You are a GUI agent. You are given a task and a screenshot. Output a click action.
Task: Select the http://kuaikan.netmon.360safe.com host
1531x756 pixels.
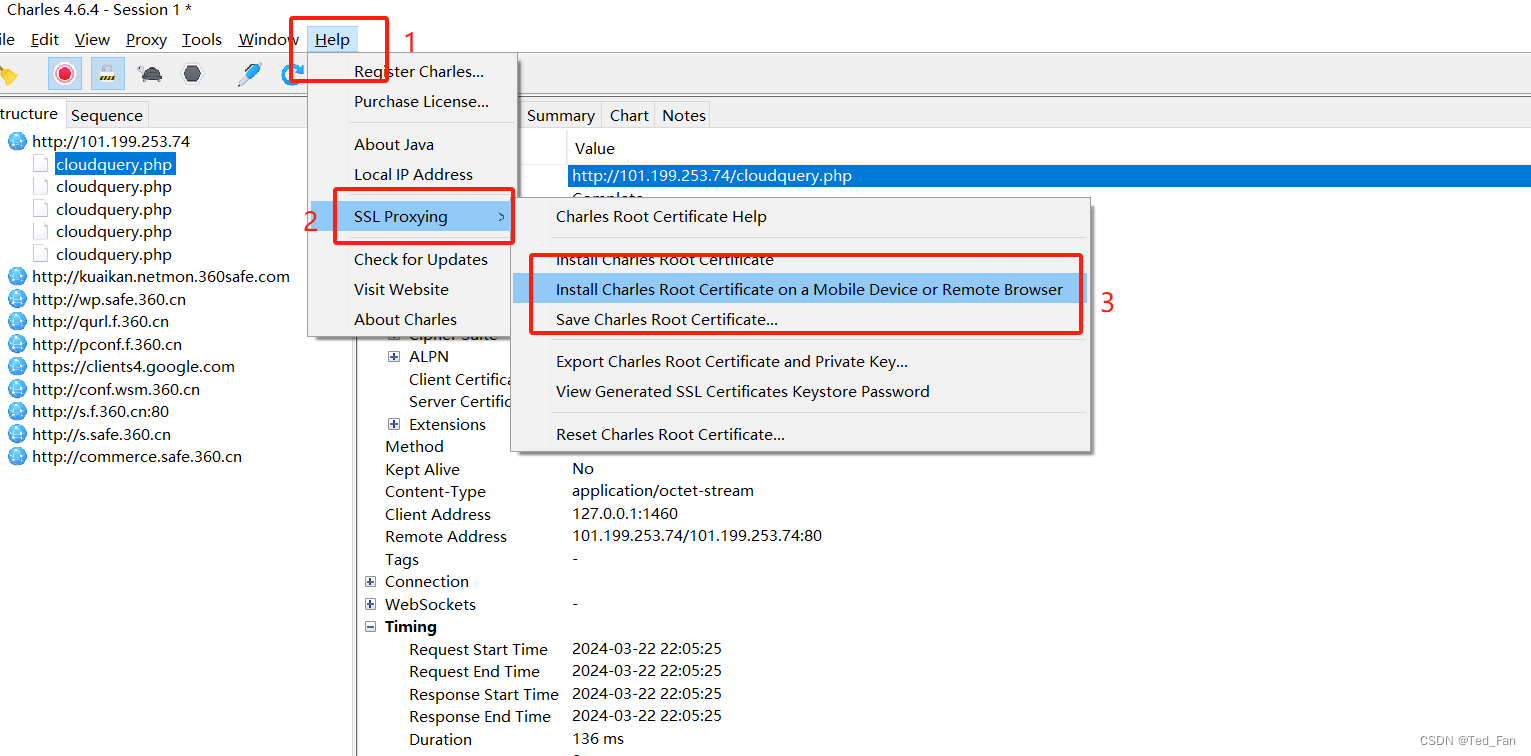click(161, 276)
